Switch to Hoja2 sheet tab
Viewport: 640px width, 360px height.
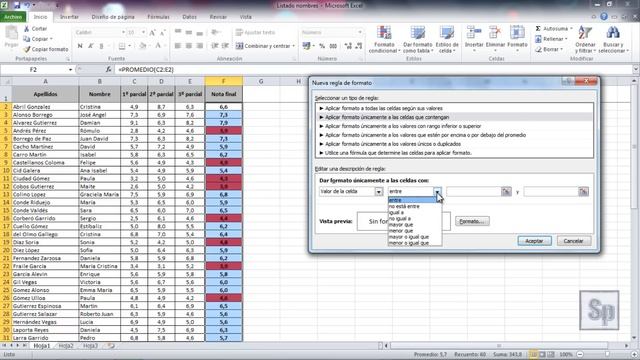[x=66, y=346]
